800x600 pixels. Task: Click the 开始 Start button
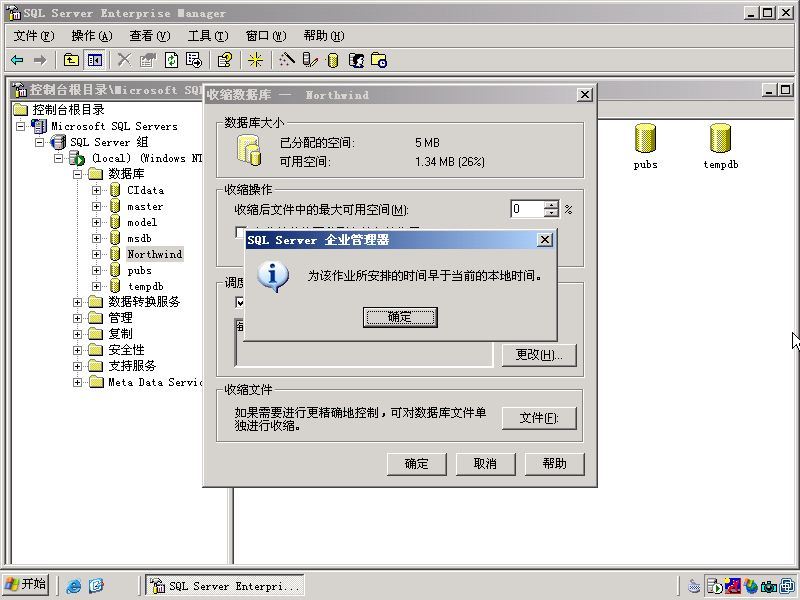point(26,585)
